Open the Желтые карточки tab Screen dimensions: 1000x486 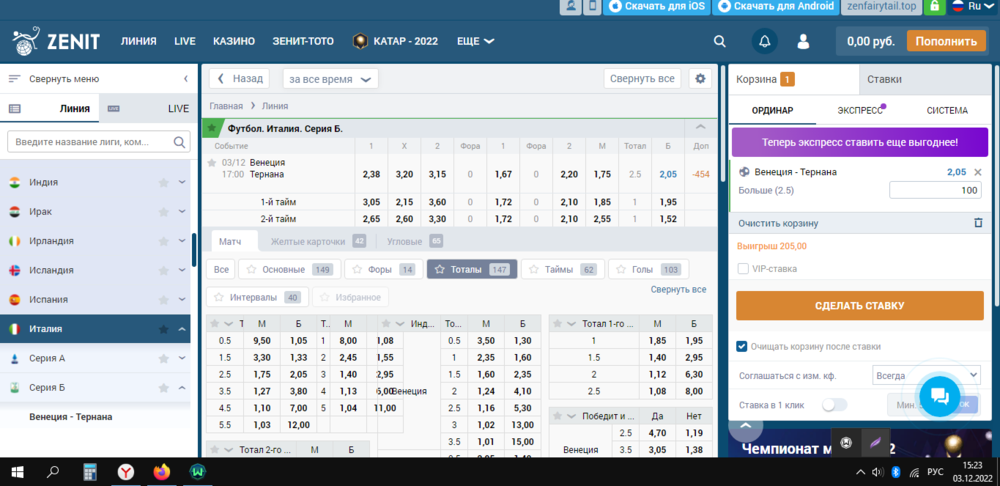(x=318, y=242)
